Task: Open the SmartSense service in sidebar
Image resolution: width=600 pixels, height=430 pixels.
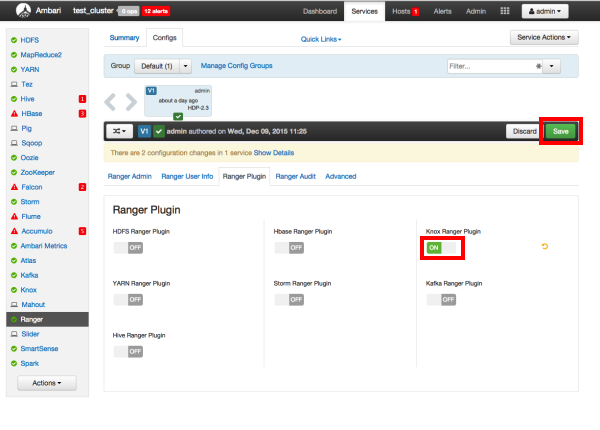Action: pos(39,349)
